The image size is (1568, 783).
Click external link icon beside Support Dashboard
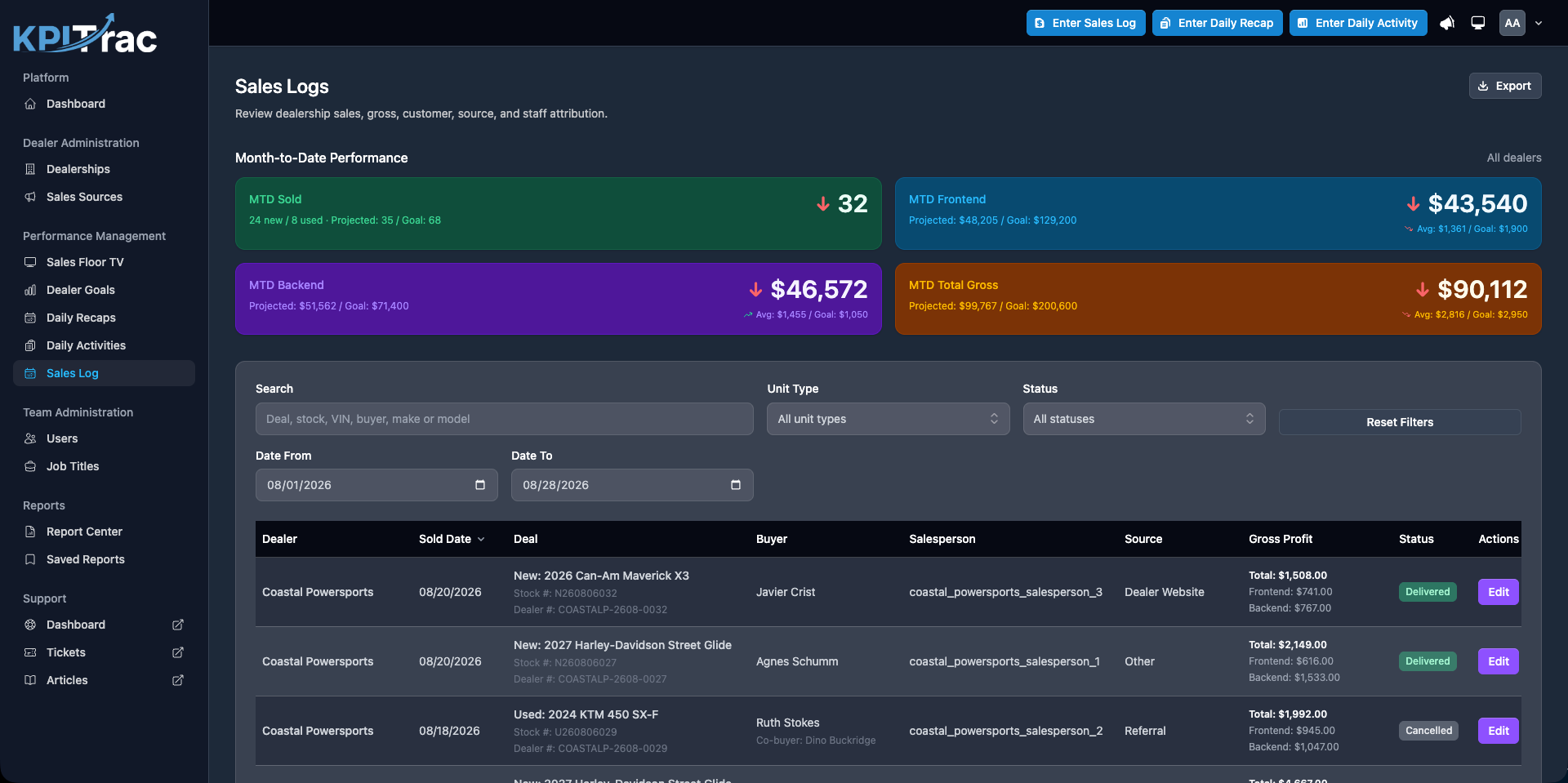pos(178,625)
